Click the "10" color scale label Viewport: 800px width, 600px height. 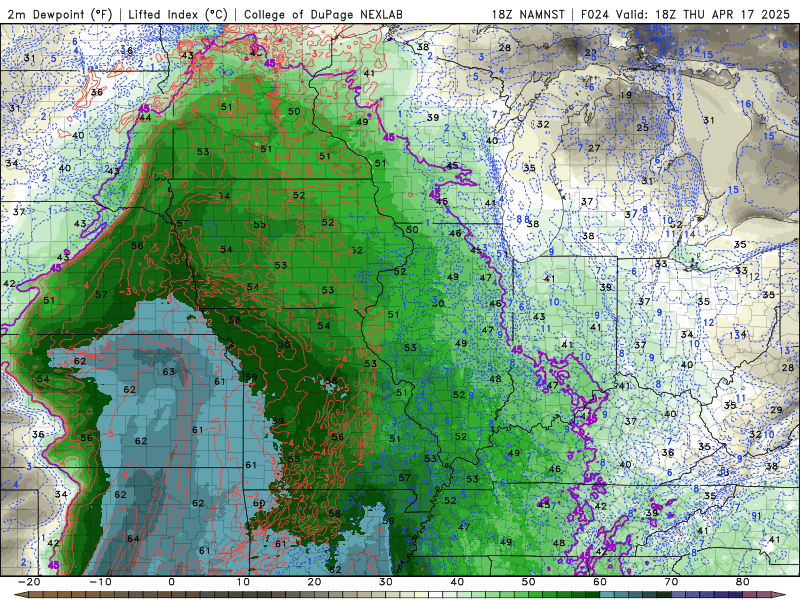[243, 582]
